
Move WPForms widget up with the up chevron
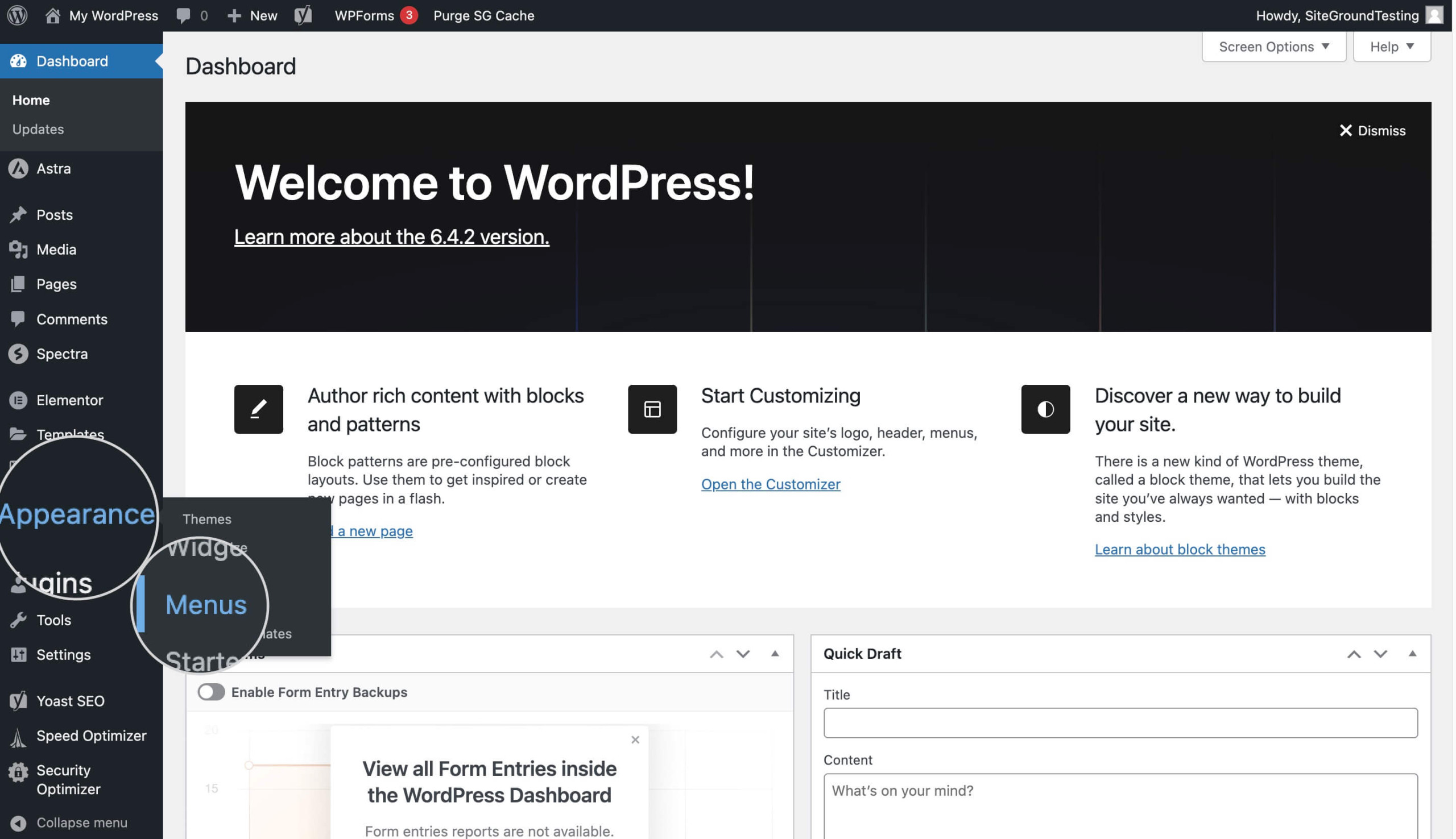[x=716, y=654]
